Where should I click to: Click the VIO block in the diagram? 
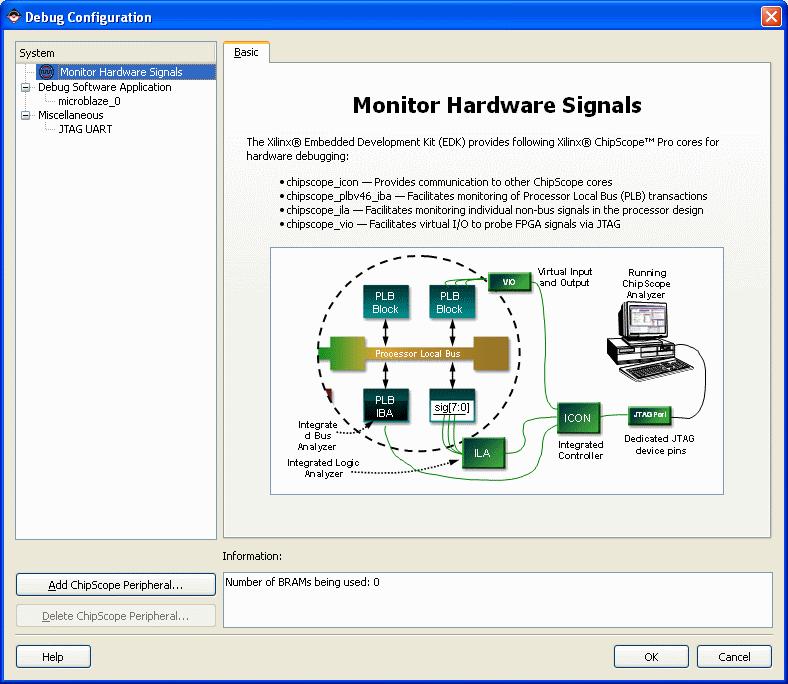[509, 282]
